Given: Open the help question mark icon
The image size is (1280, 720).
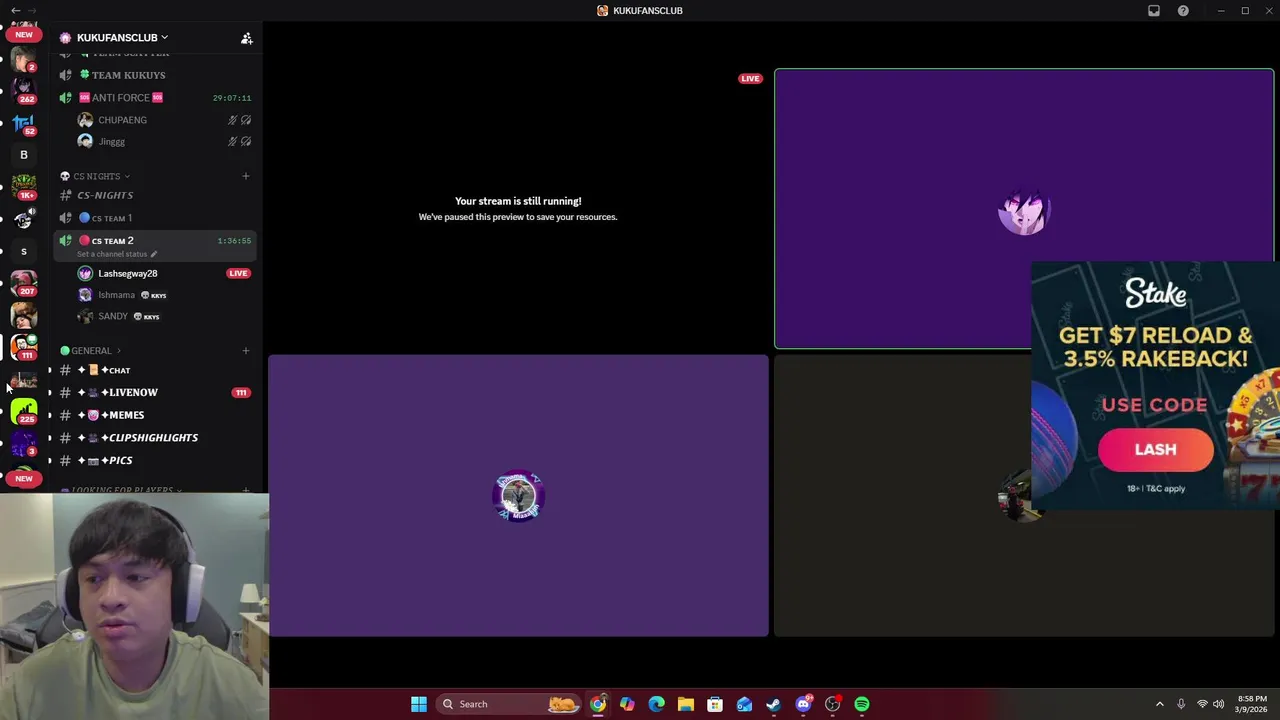Looking at the screenshot, I should 1184,11.
